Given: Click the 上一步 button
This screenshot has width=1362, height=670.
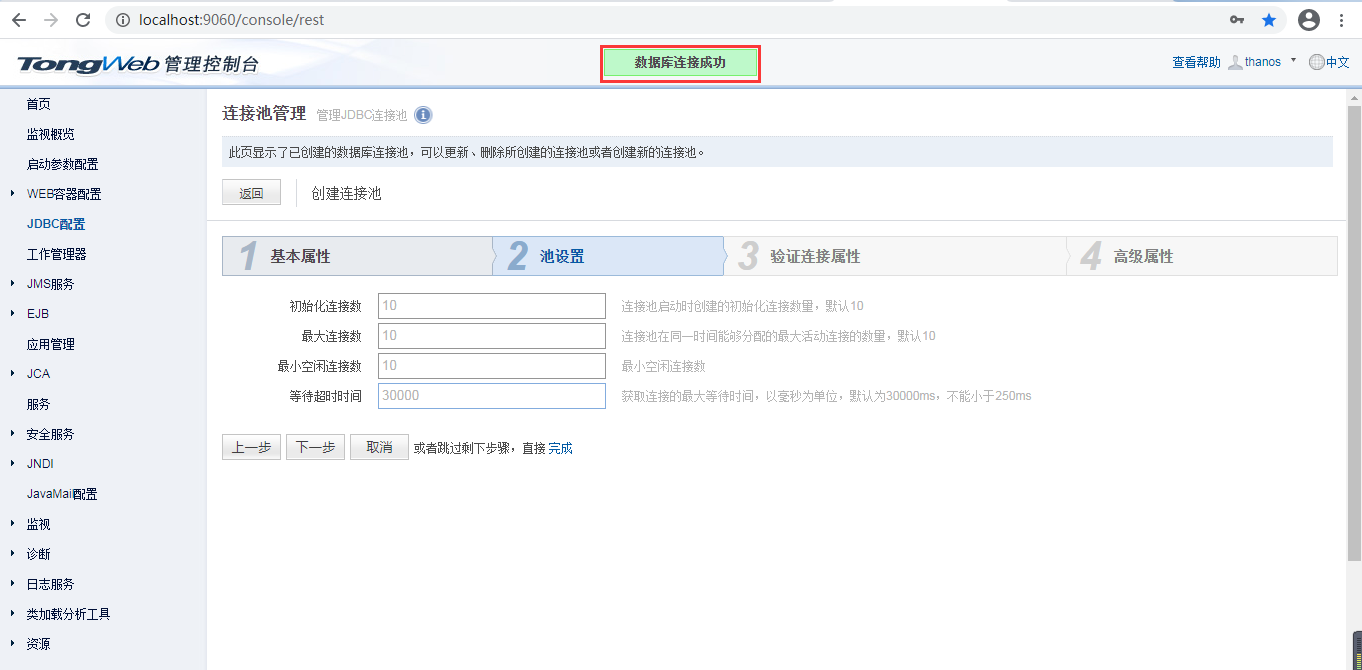Looking at the screenshot, I should pyautogui.click(x=251, y=447).
